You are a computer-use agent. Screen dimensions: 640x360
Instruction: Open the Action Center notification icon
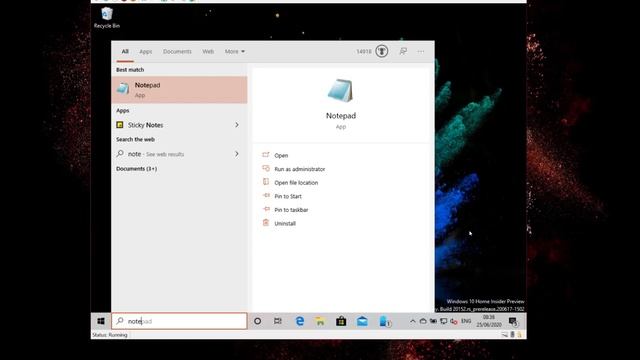[x=513, y=322]
